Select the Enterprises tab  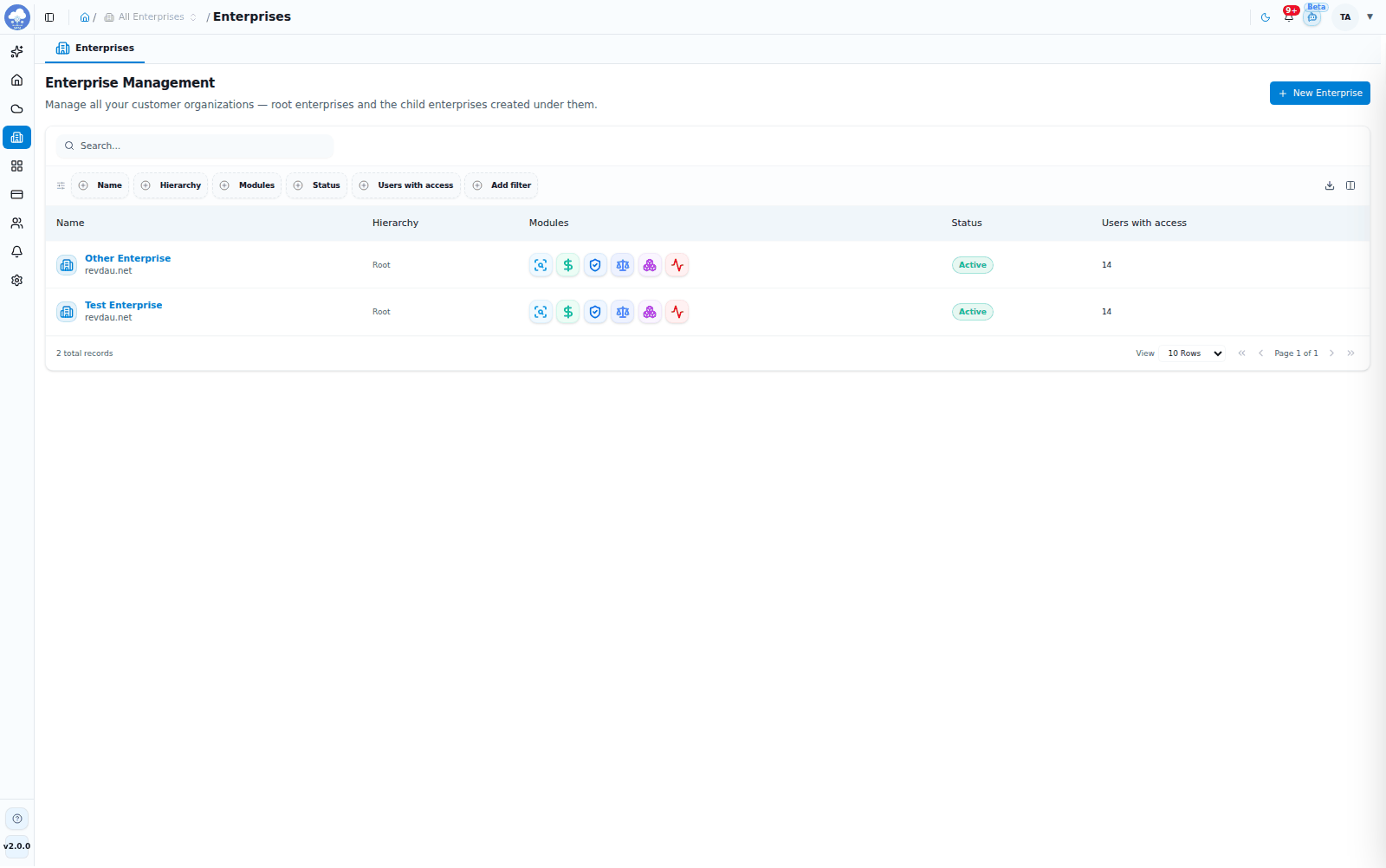click(94, 49)
